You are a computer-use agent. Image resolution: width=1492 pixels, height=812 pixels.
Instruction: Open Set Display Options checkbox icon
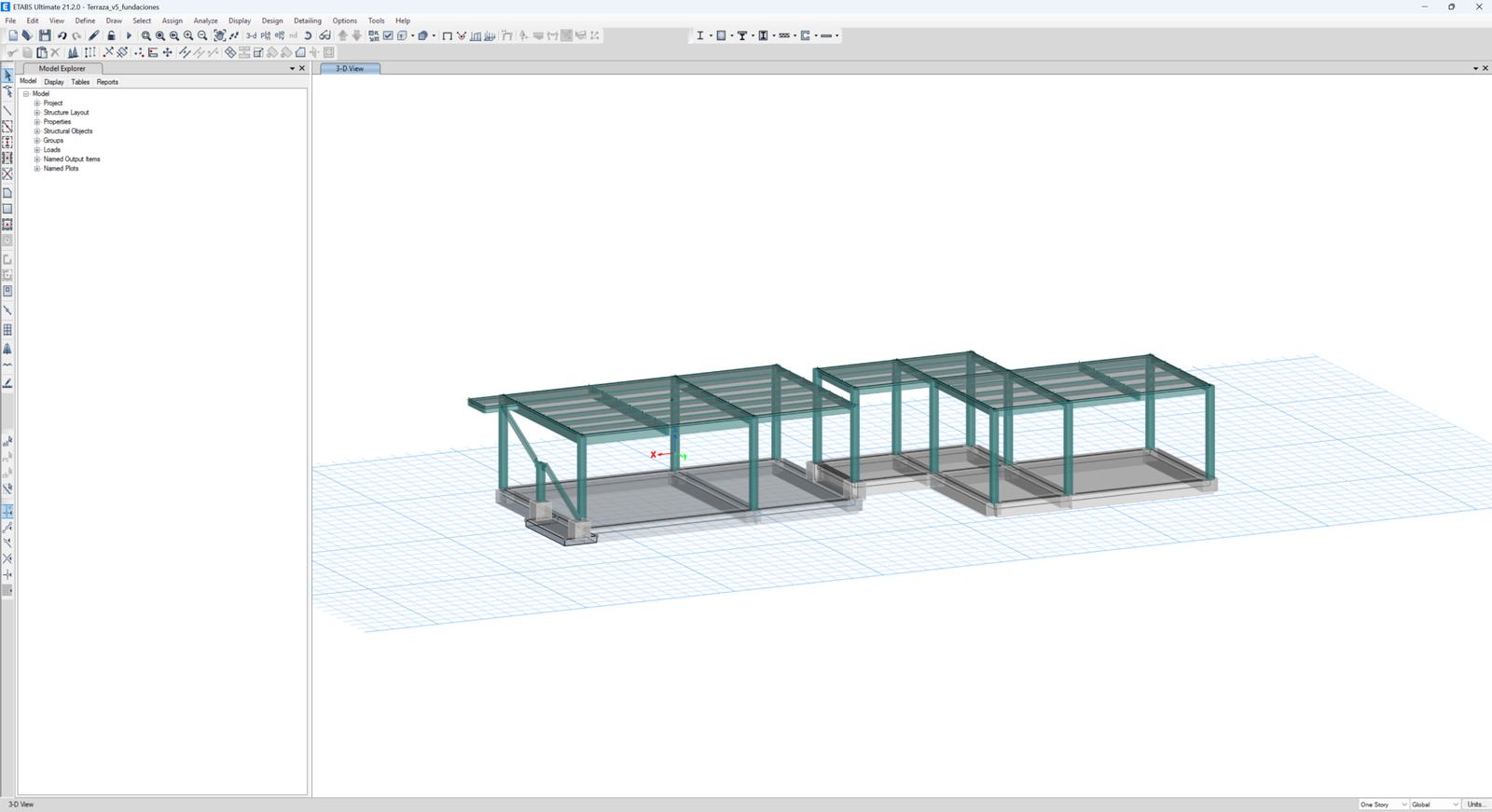pos(388,35)
